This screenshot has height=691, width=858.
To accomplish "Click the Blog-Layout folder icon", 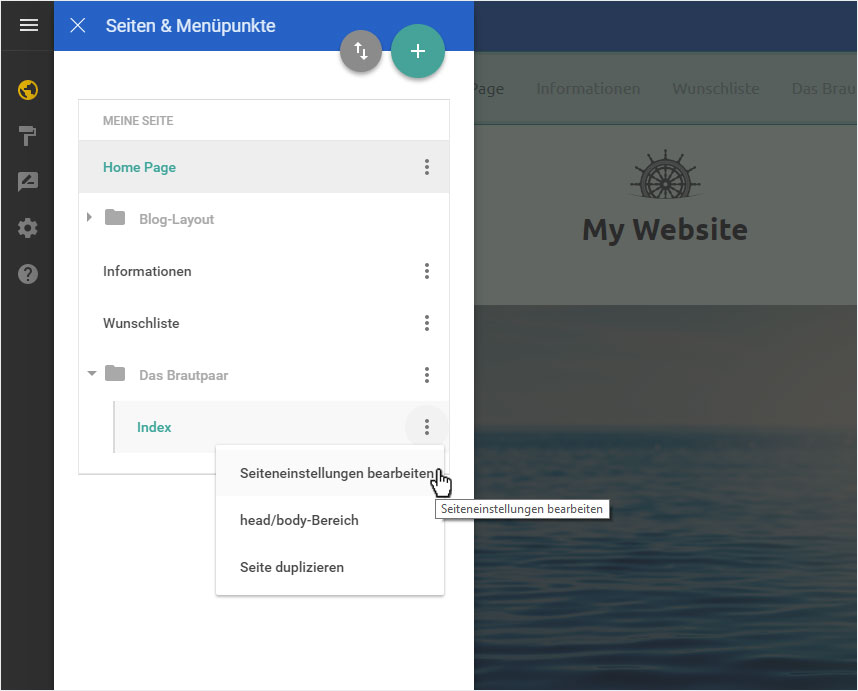I will click(x=115, y=217).
